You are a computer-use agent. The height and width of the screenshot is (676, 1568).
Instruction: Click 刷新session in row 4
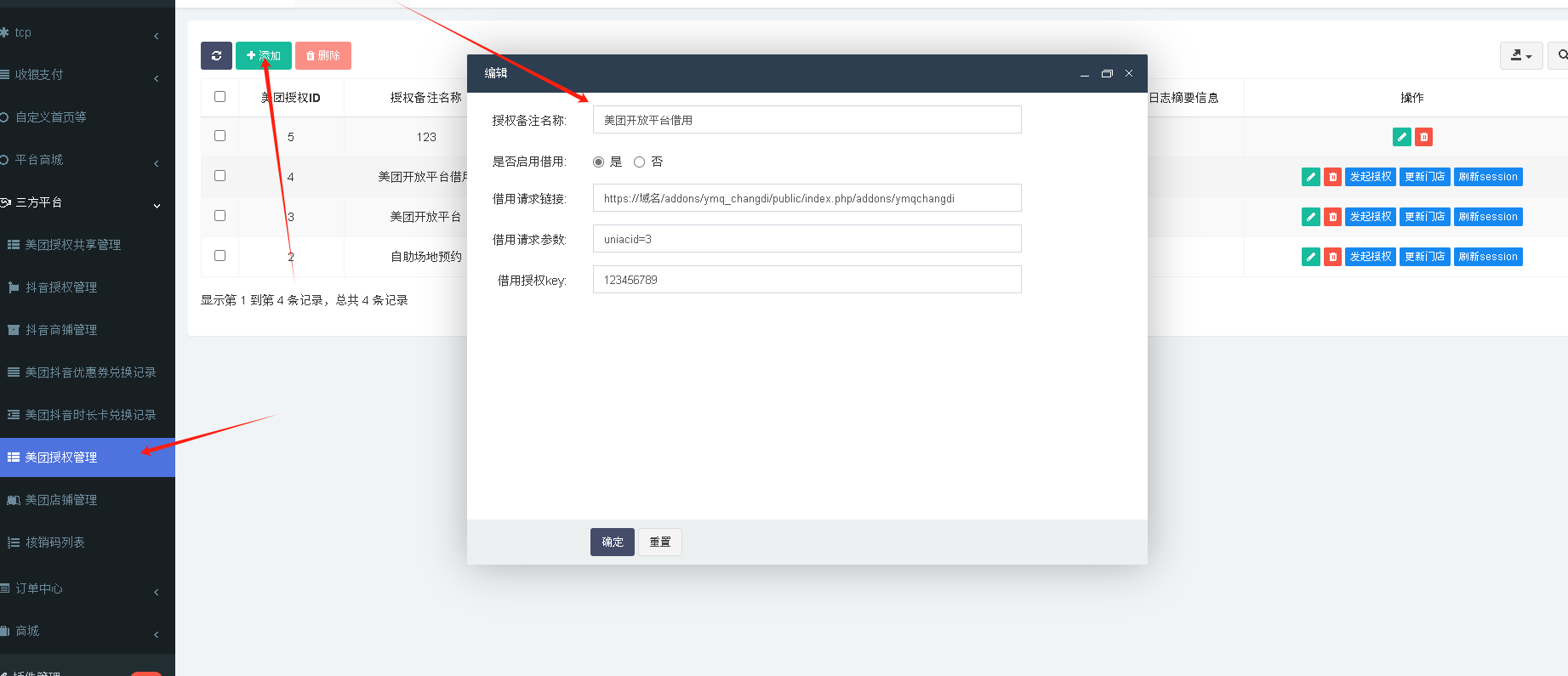(x=1488, y=177)
